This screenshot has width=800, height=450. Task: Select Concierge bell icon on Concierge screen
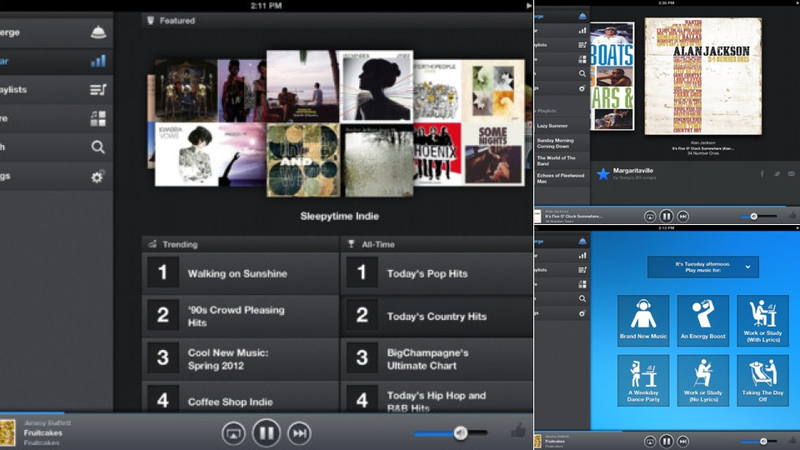[x=582, y=241]
